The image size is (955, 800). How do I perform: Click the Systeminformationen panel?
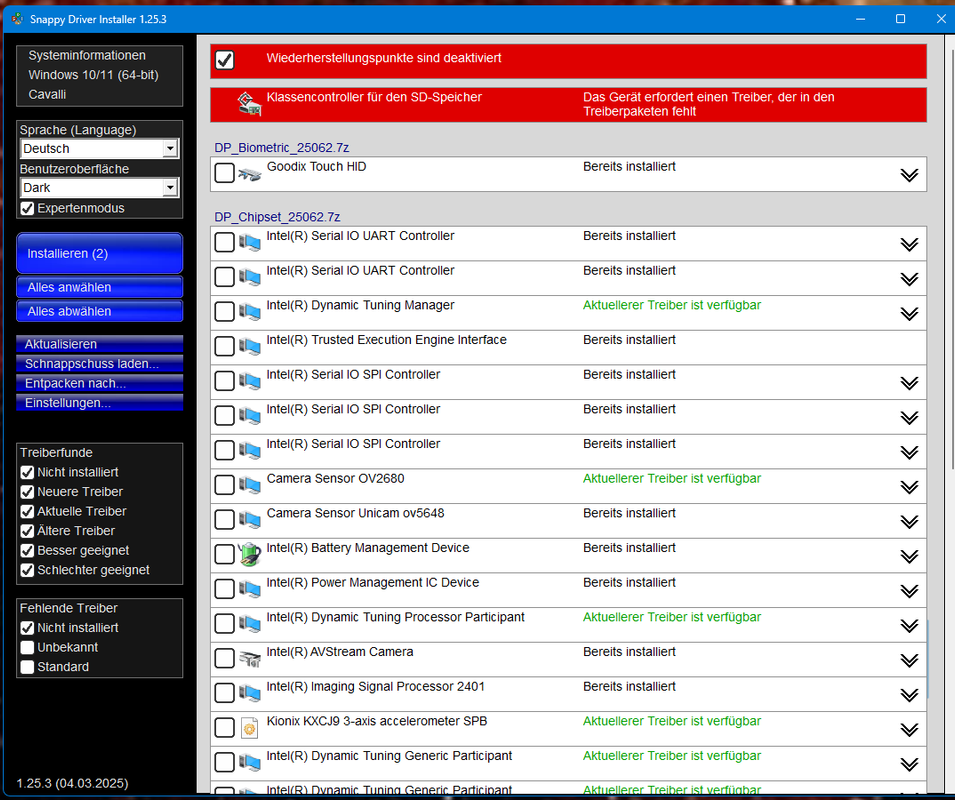pyautogui.click(x=99, y=75)
